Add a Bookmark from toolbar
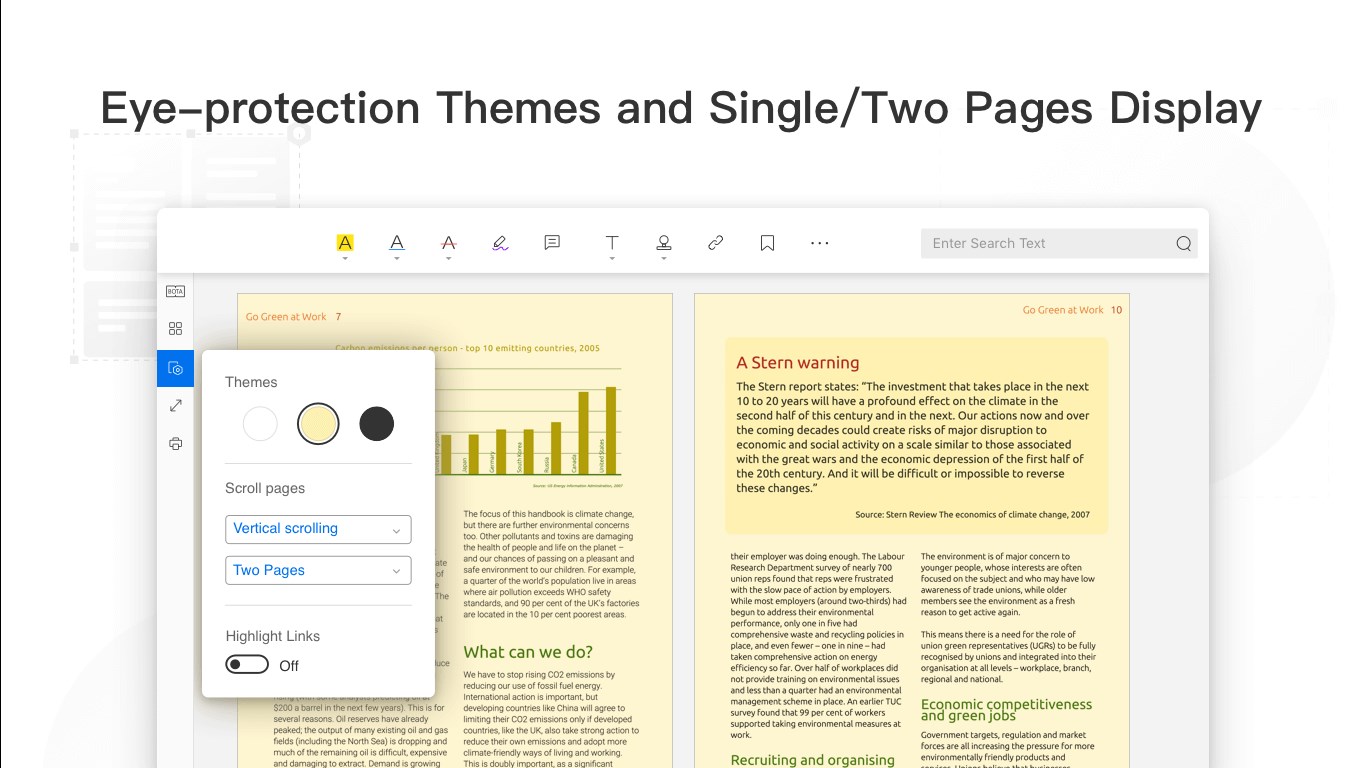The width and height of the screenshot is (1366, 768). click(768, 242)
